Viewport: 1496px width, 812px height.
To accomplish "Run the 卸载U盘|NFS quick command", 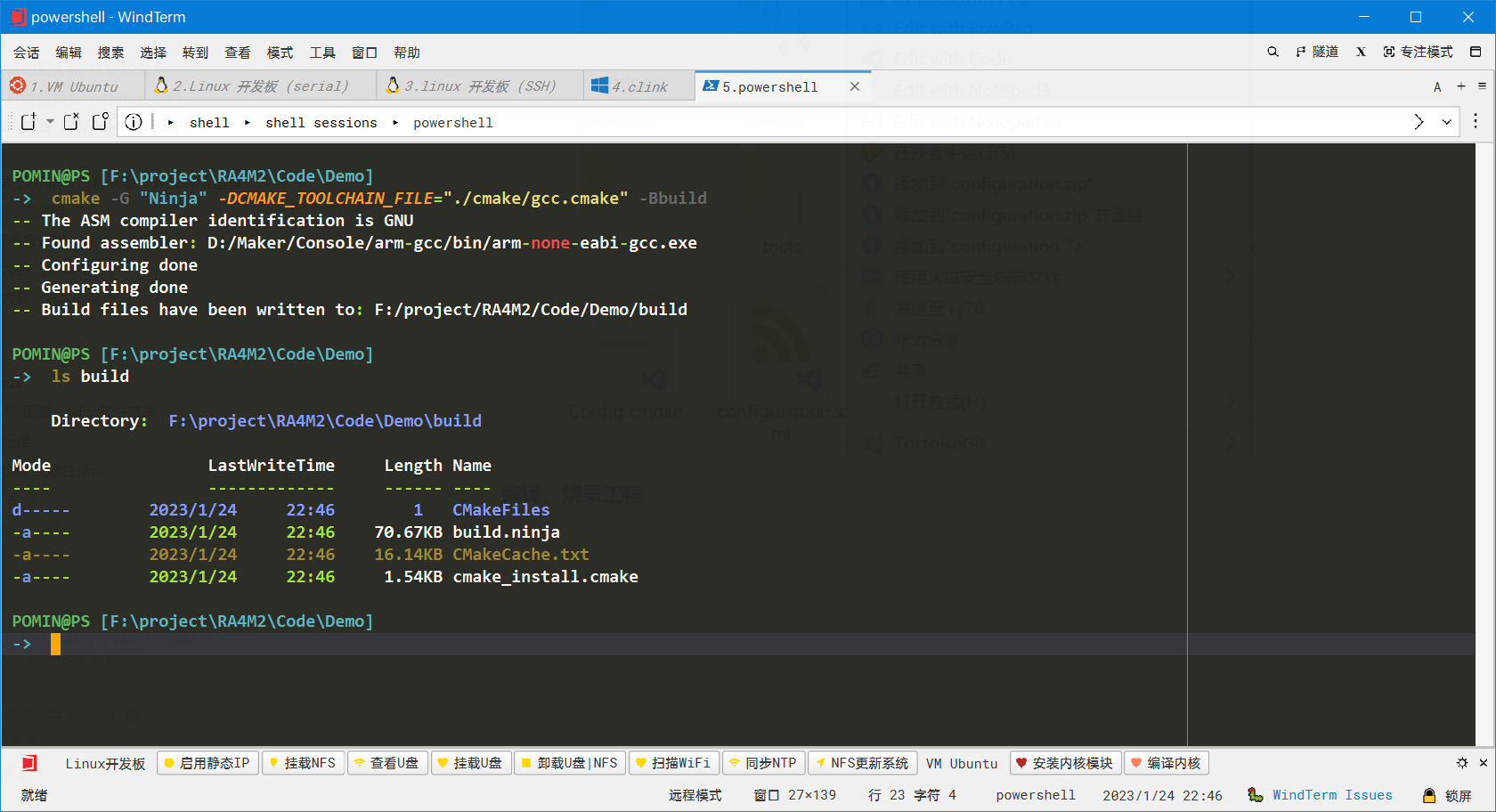I will tap(570, 763).
